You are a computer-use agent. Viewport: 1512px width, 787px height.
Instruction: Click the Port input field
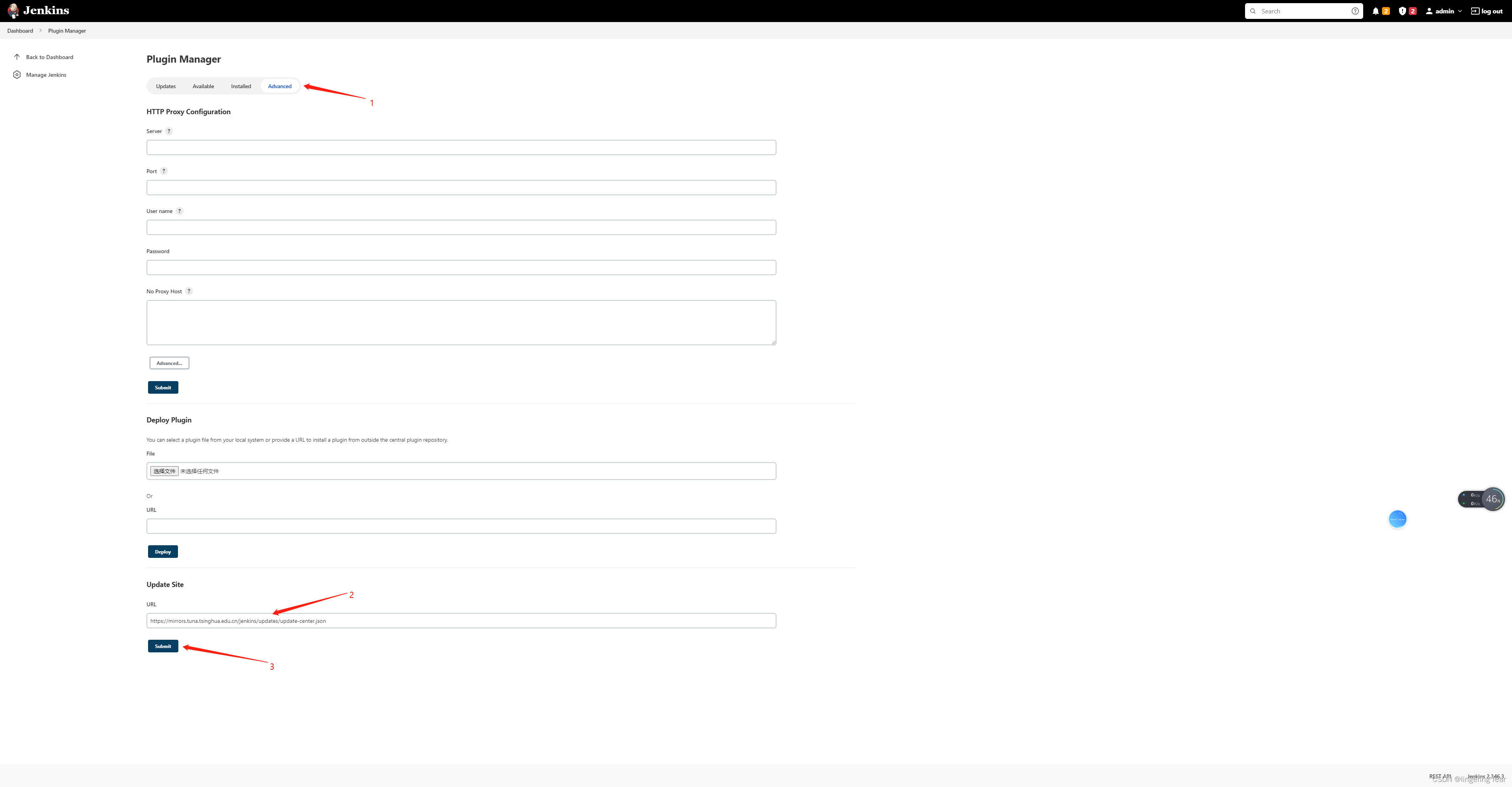coord(461,187)
